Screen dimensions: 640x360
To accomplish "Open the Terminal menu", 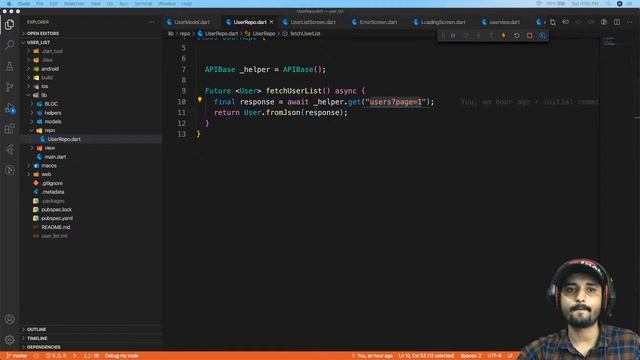I will 143,4.
